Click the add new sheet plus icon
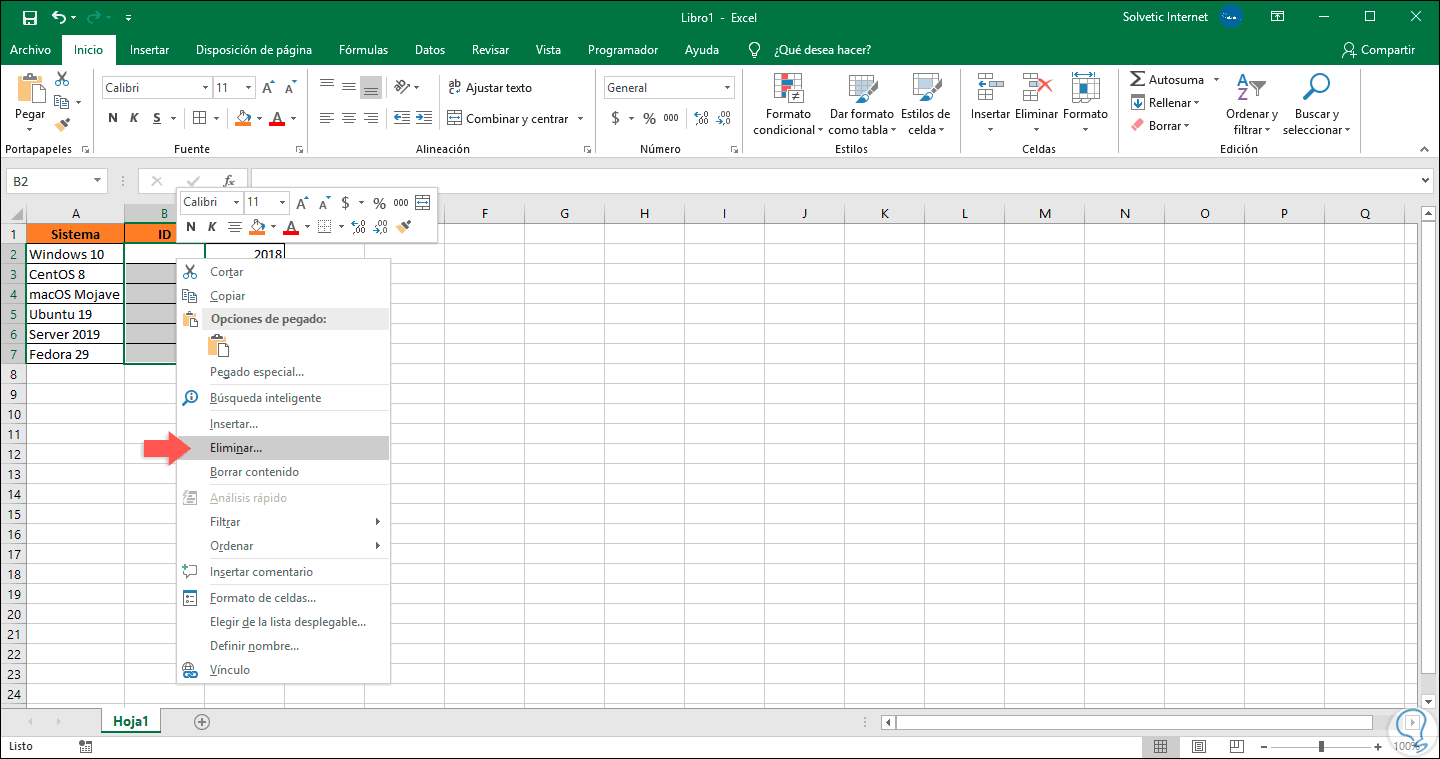 point(202,721)
